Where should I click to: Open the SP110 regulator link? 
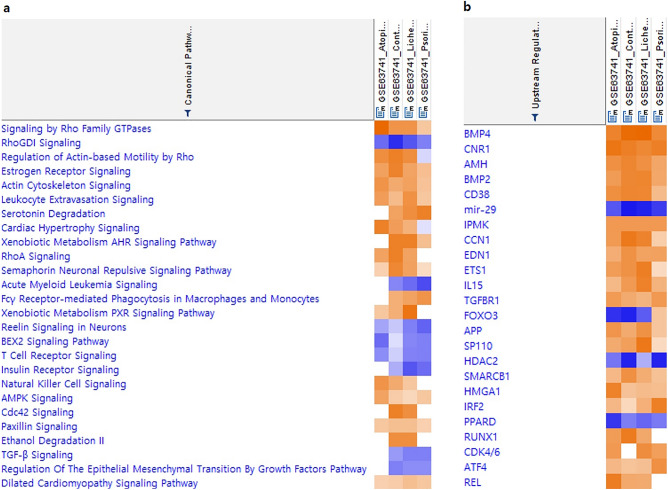tap(478, 346)
